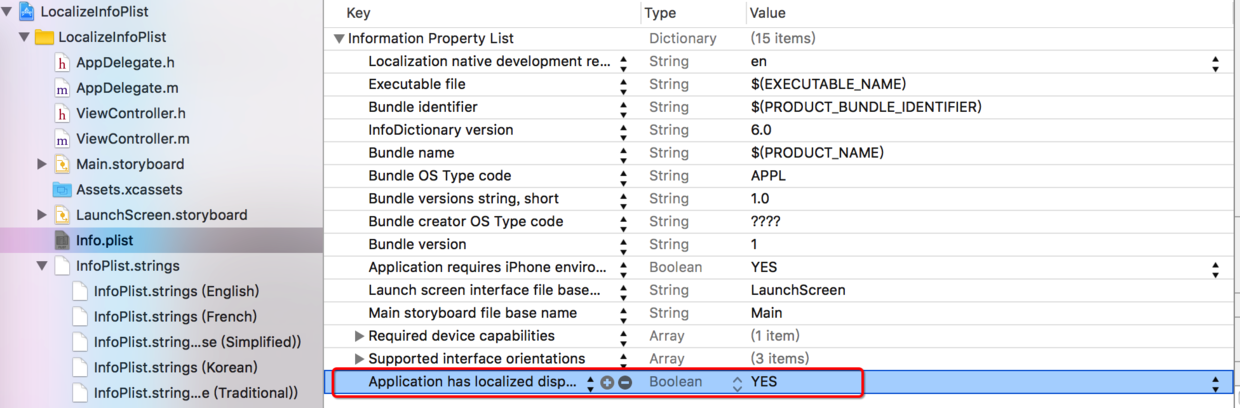Expand Supported interface orientations array
Image resolution: width=1240 pixels, height=408 pixels.
tap(359, 359)
